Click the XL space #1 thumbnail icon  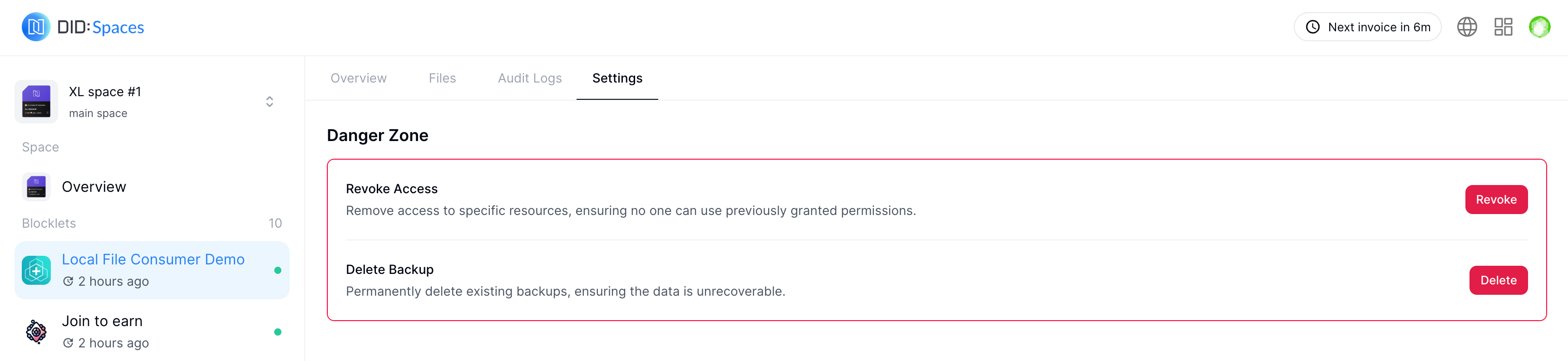[36, 102]
